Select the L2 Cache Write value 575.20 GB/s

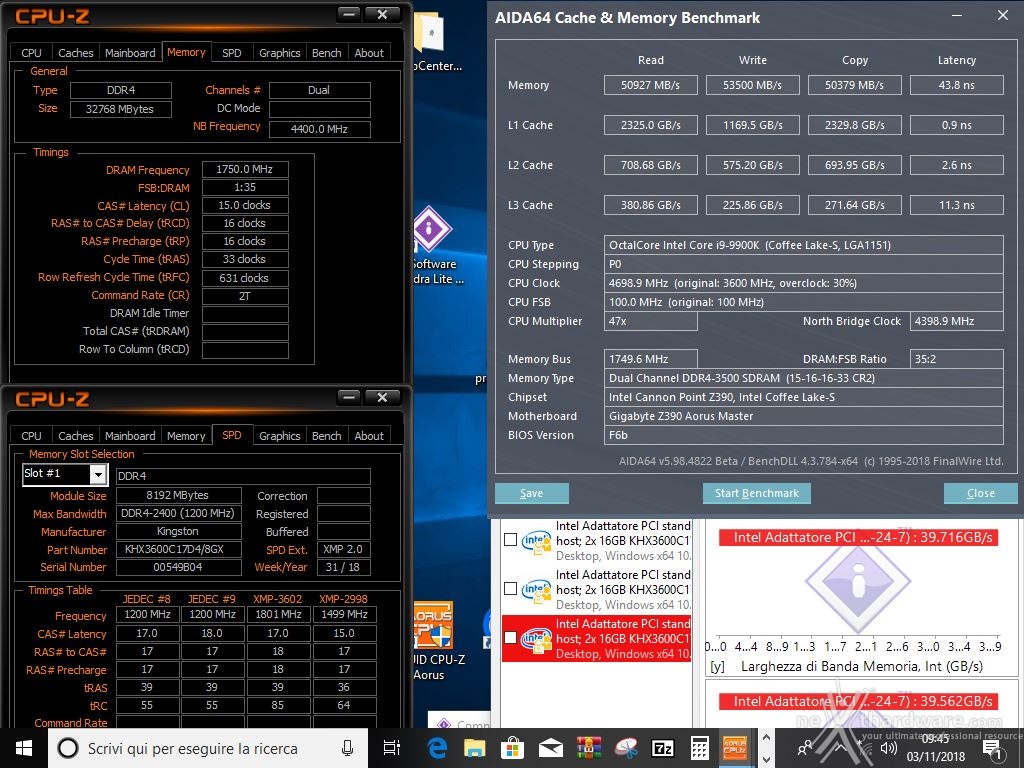click(752, 165)
